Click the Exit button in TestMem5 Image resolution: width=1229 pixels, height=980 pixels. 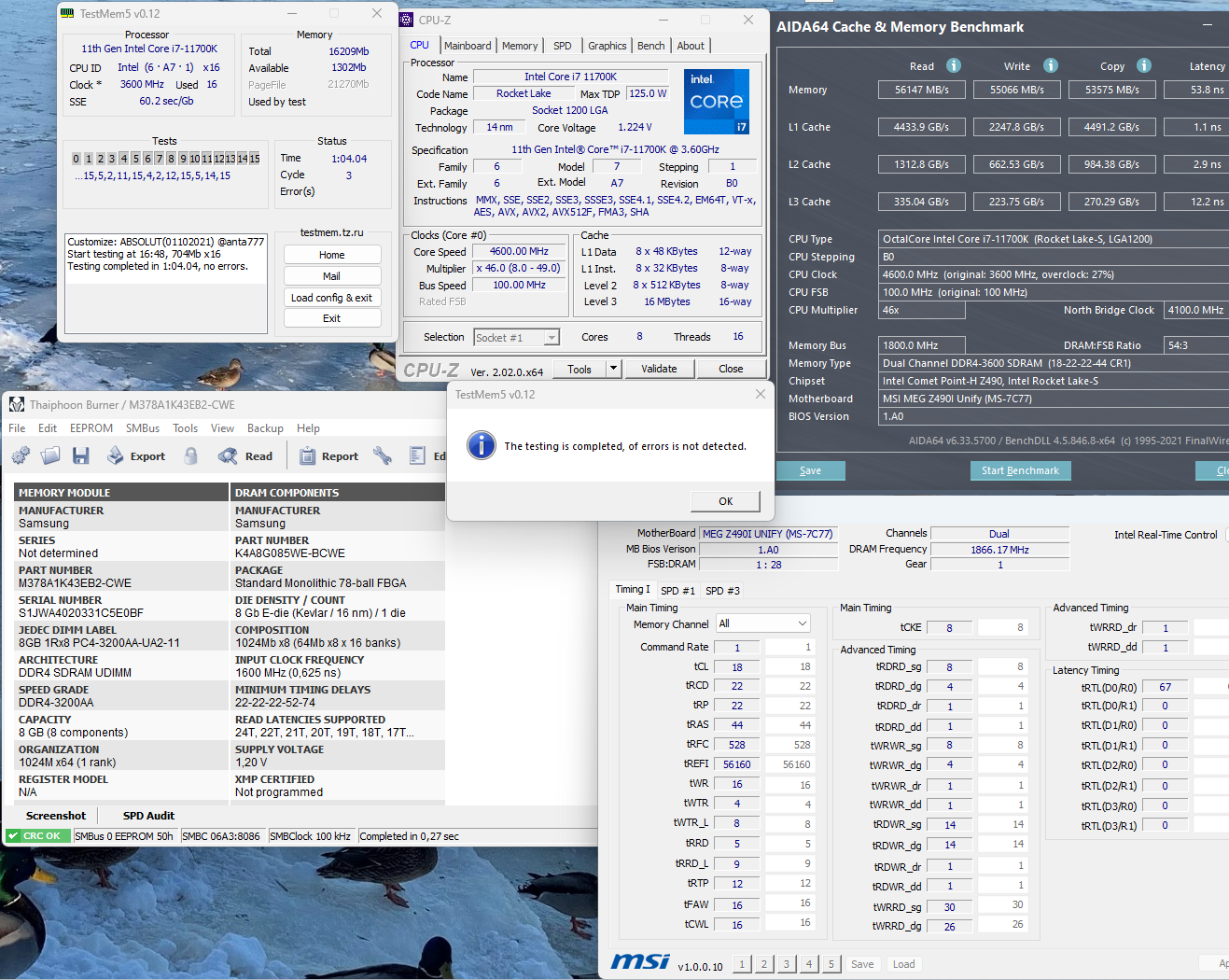pyautogui.click(x=332, y=318)
